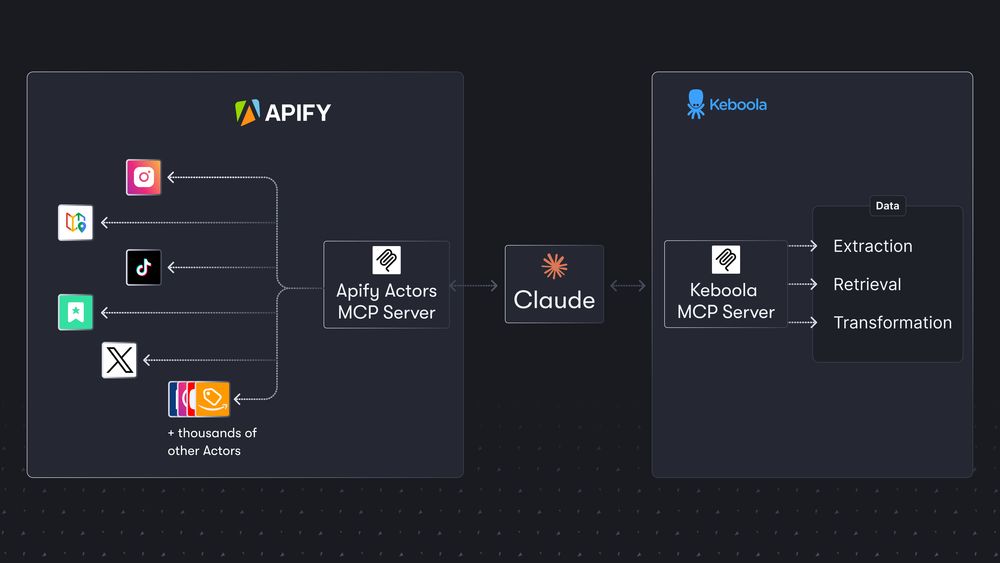This screenshot has height=563, width=1000.
Task: Click '+ thousands of other Actors' text
Action: coord(212,442)
